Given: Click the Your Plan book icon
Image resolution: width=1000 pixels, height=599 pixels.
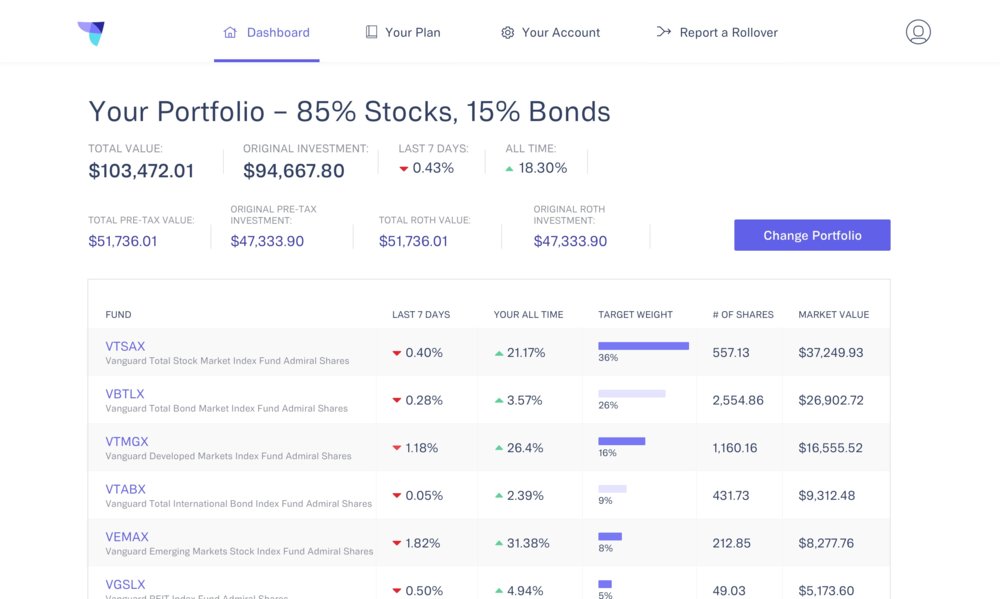Looking at the screenshot, I should click(372, 33).
